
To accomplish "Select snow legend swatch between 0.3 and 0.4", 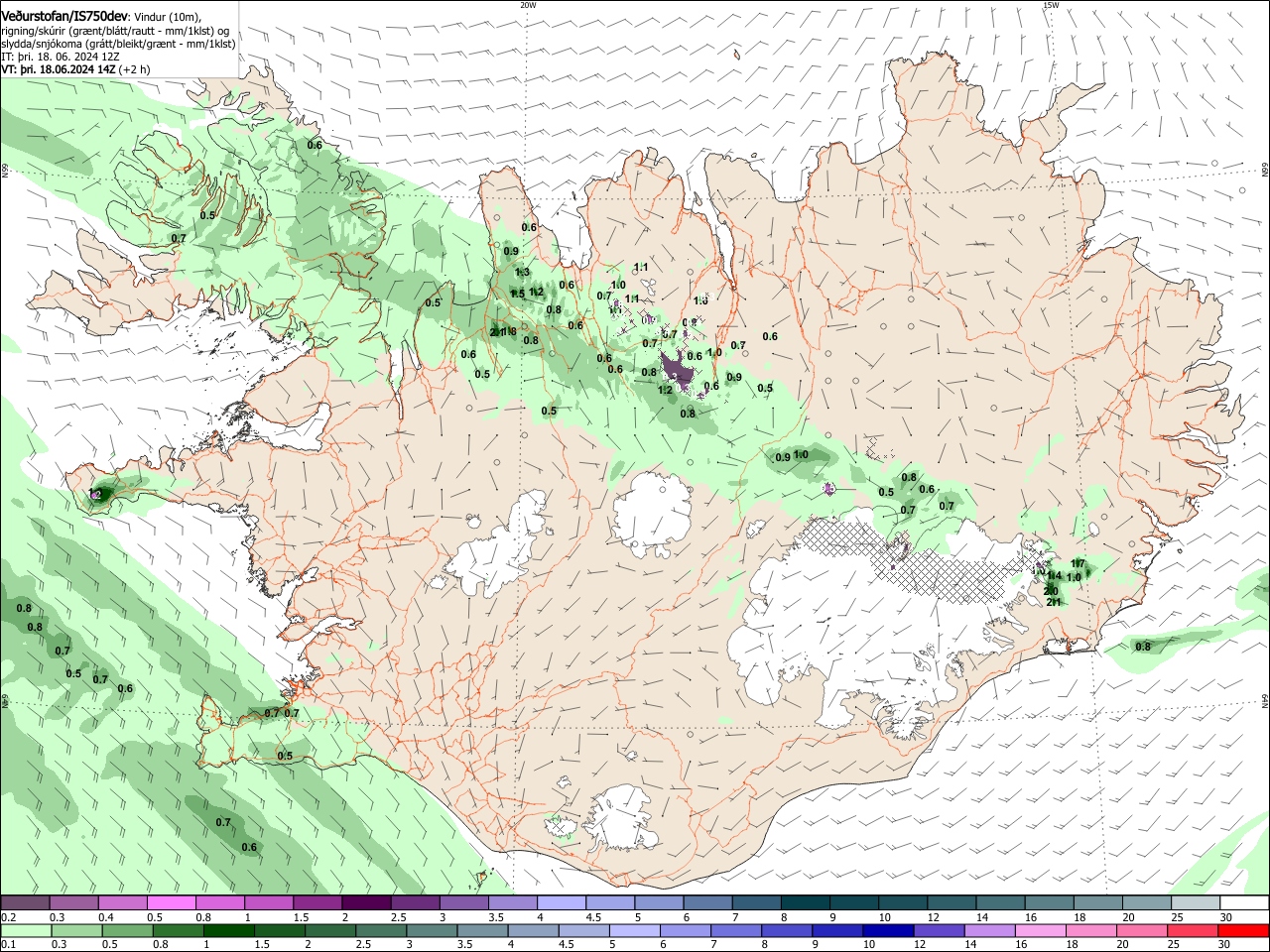I will click(x=74, y=902).
